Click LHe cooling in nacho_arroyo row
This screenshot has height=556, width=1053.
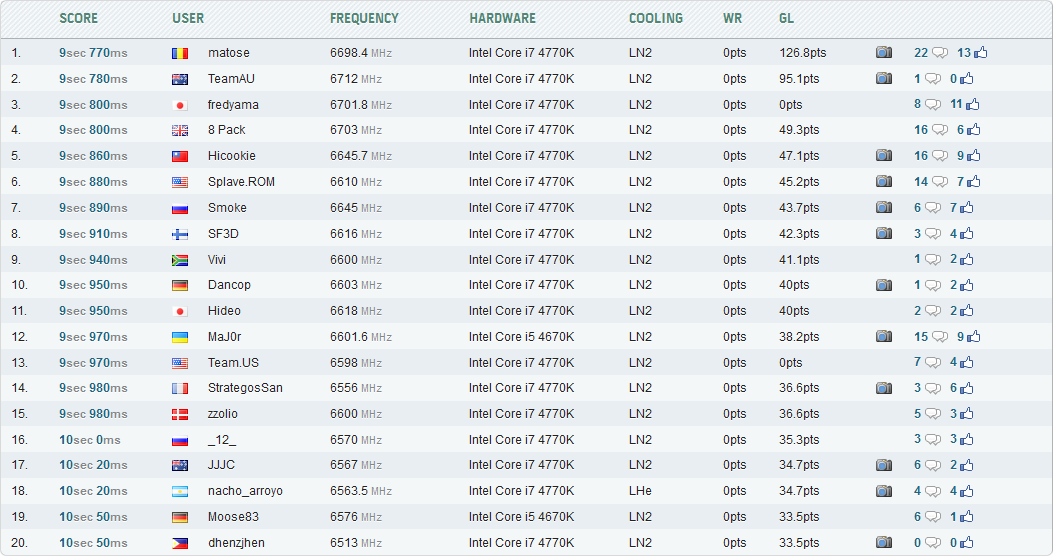pyautogui.click(x=640, y=491)
